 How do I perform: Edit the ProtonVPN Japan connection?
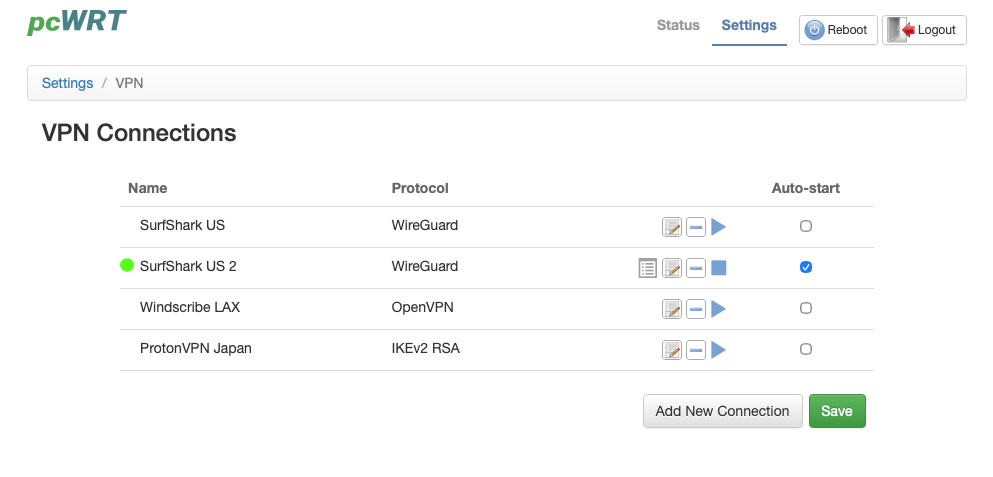672,350
